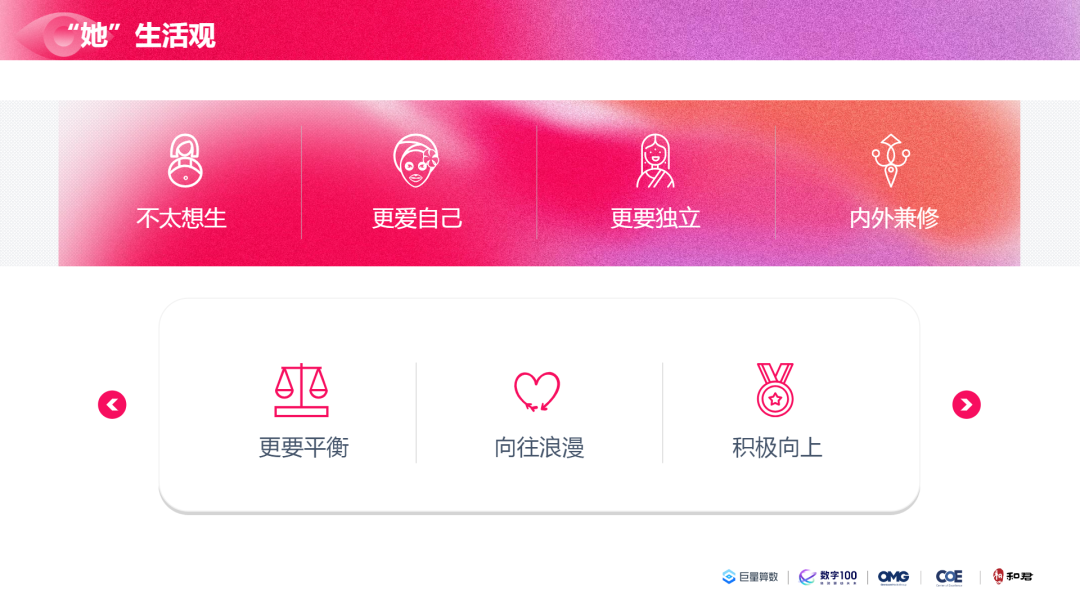Click the face mask icon above 更爱自己
This screenshot has height=608, width=1080.
pos(416,160)
